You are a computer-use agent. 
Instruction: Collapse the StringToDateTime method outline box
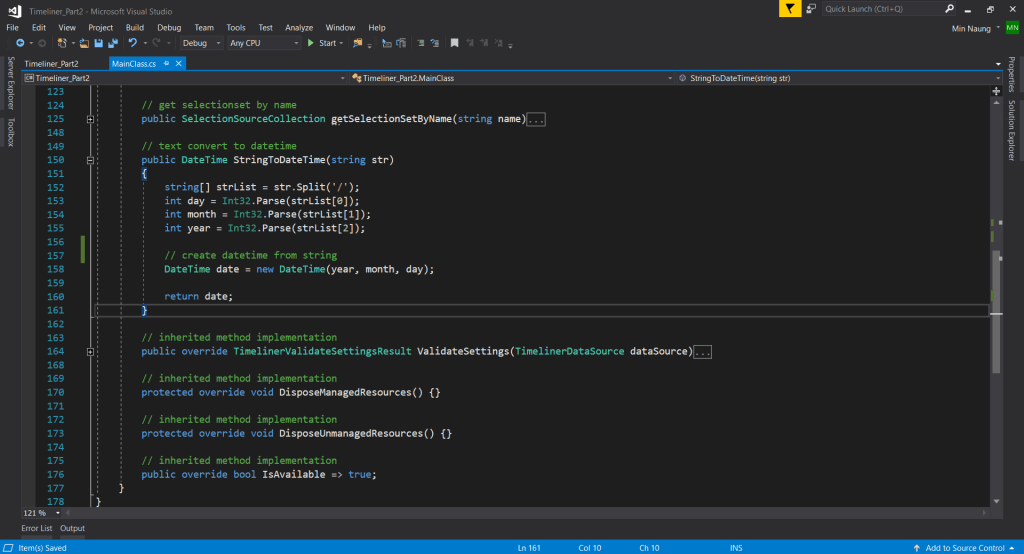click(x=91, y=160)
